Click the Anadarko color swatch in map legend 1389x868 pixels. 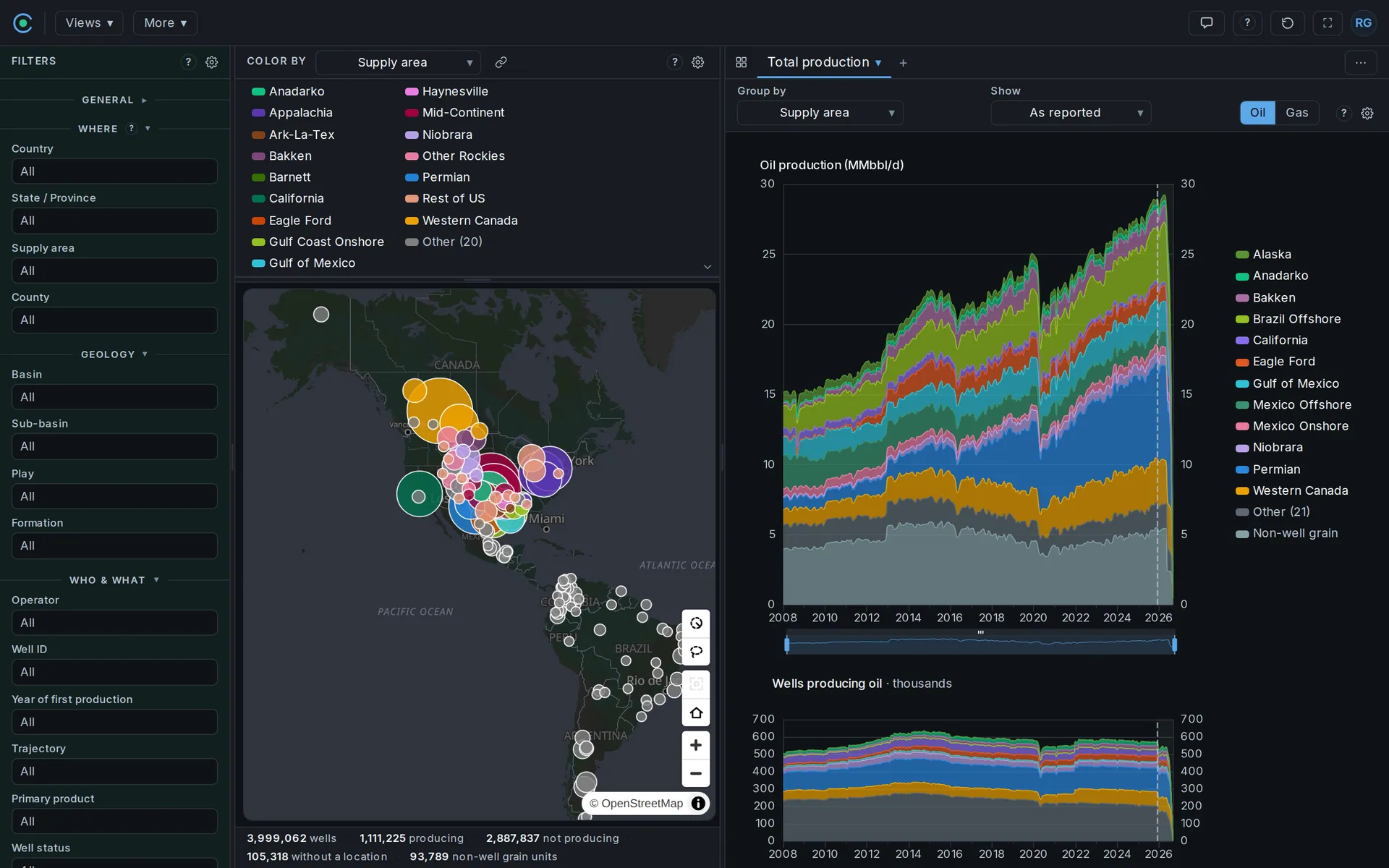(258, 92)
